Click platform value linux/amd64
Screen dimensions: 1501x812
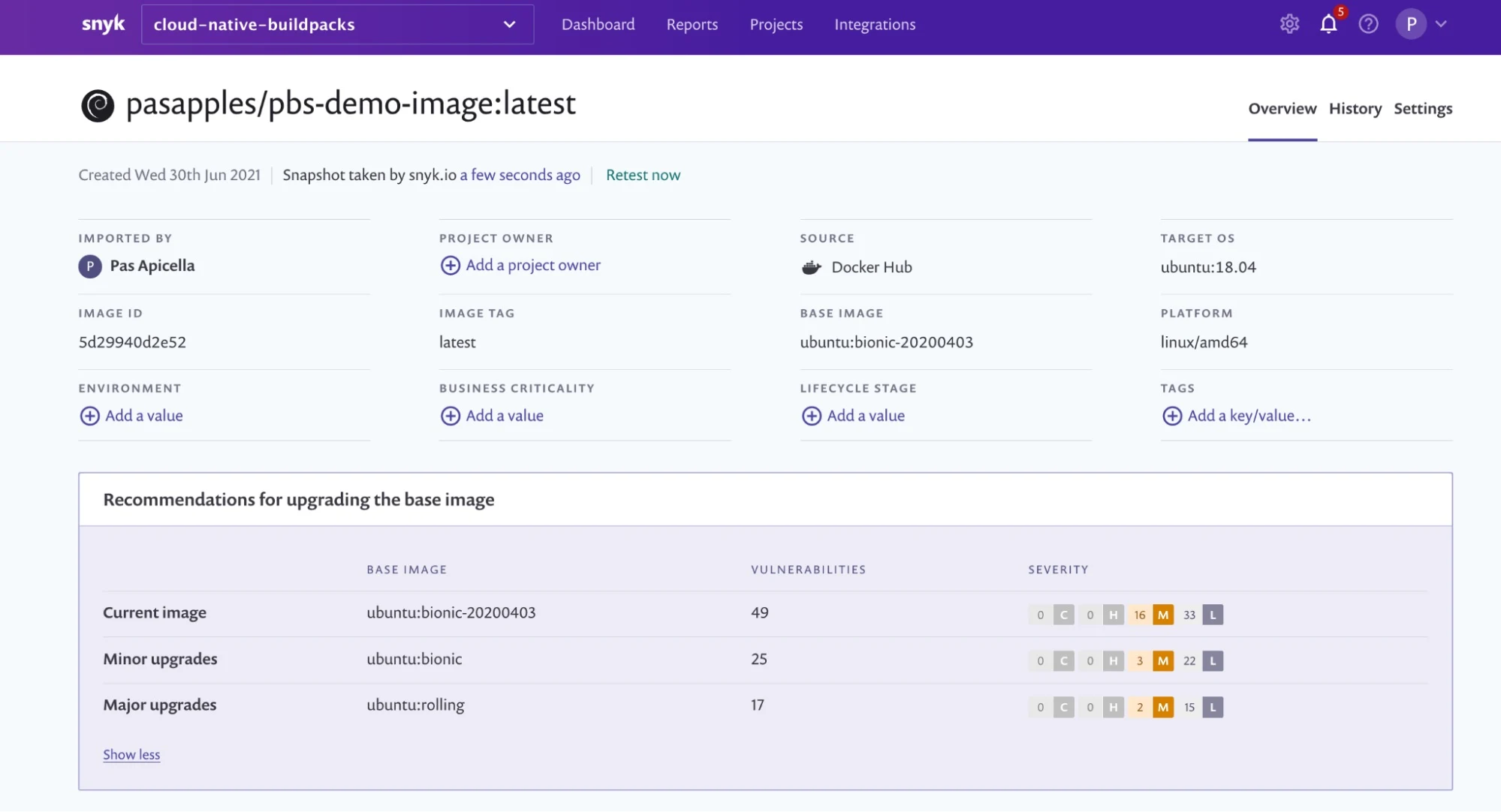click(1204, 342)
